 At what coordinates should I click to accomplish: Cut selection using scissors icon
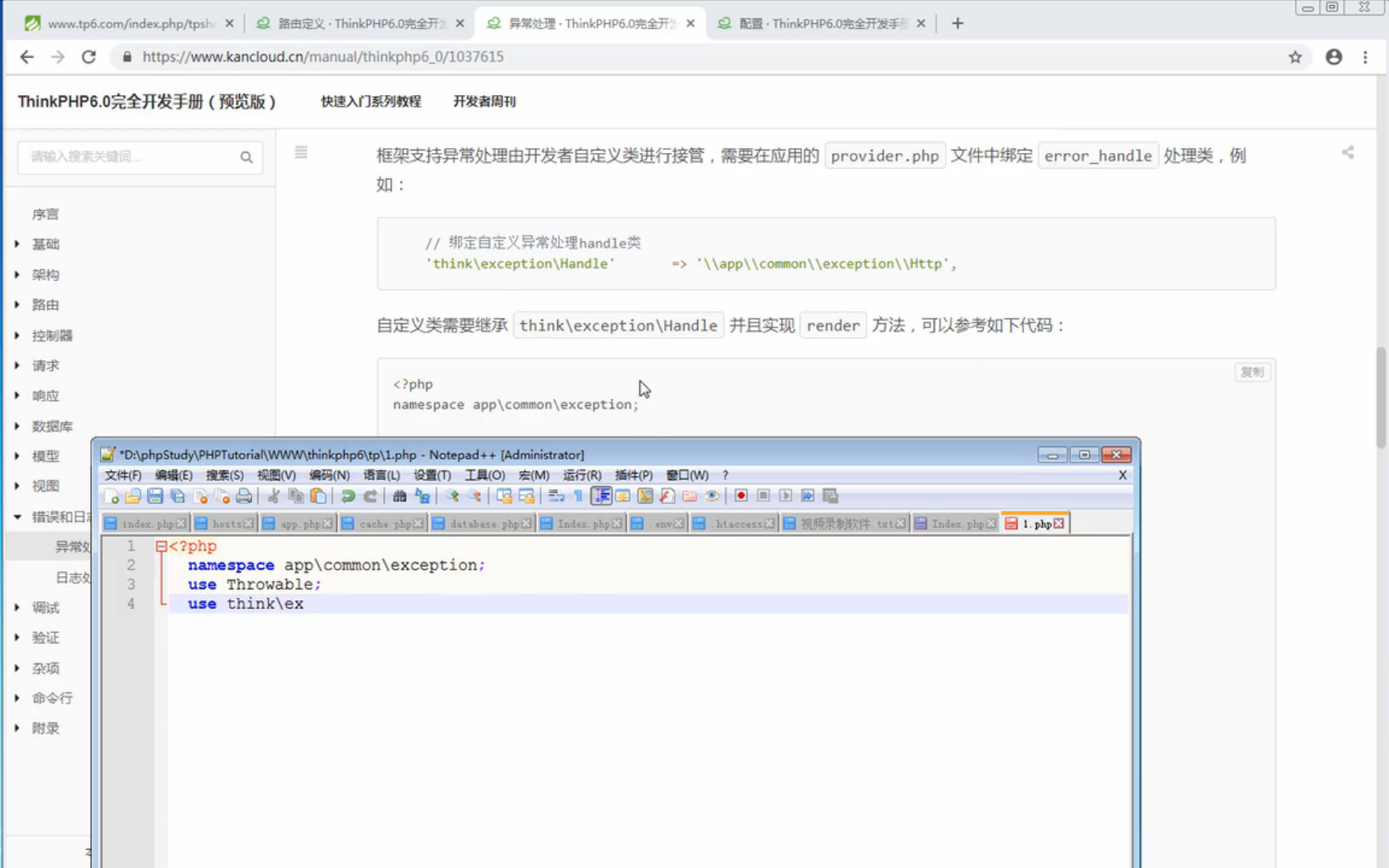pyautogui.click(x=274, y=496)
